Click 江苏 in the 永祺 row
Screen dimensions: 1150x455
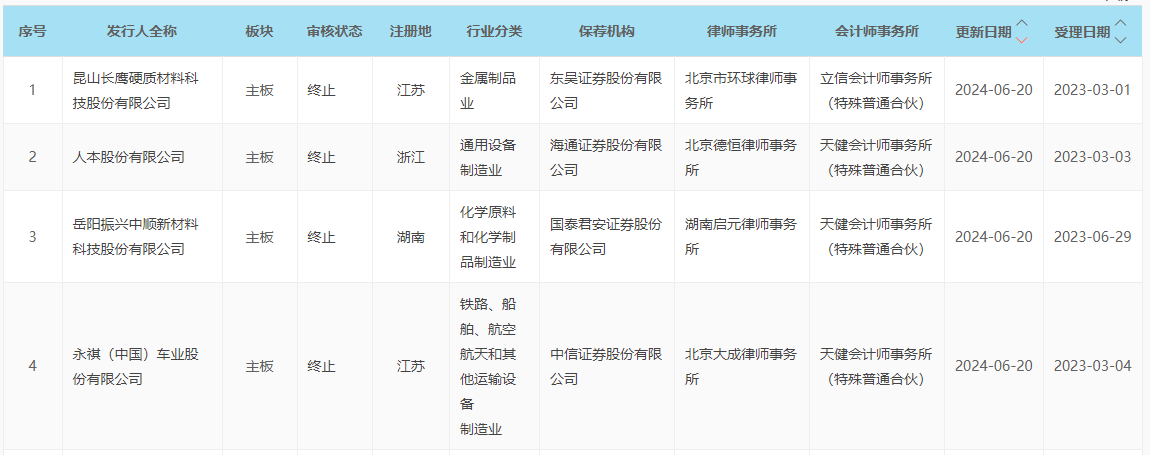411,366
